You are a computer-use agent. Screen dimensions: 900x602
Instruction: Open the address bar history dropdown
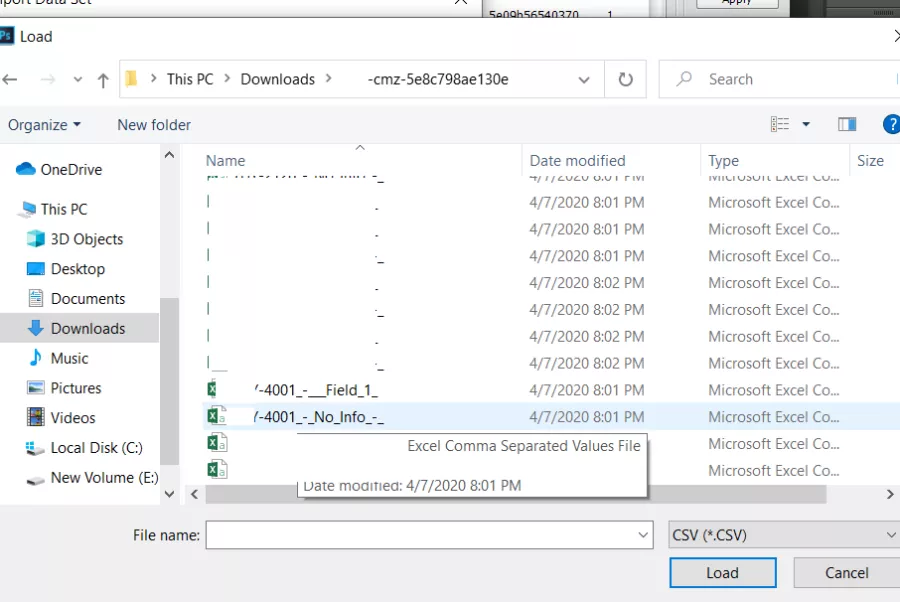point(584,80)
